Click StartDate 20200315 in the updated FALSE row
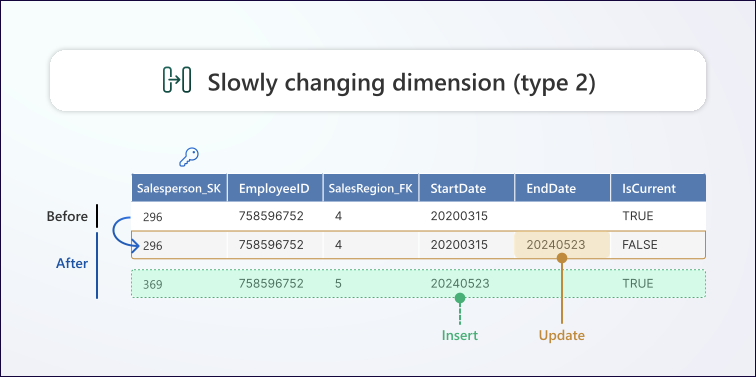The height and width of the screenshot is (377, 756). 459,245
